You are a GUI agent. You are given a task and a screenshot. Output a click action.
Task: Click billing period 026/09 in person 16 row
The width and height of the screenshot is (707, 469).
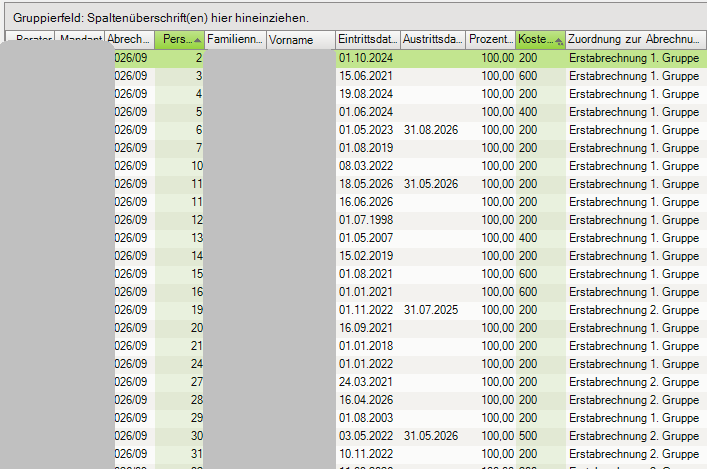click(x=131, y=292)
